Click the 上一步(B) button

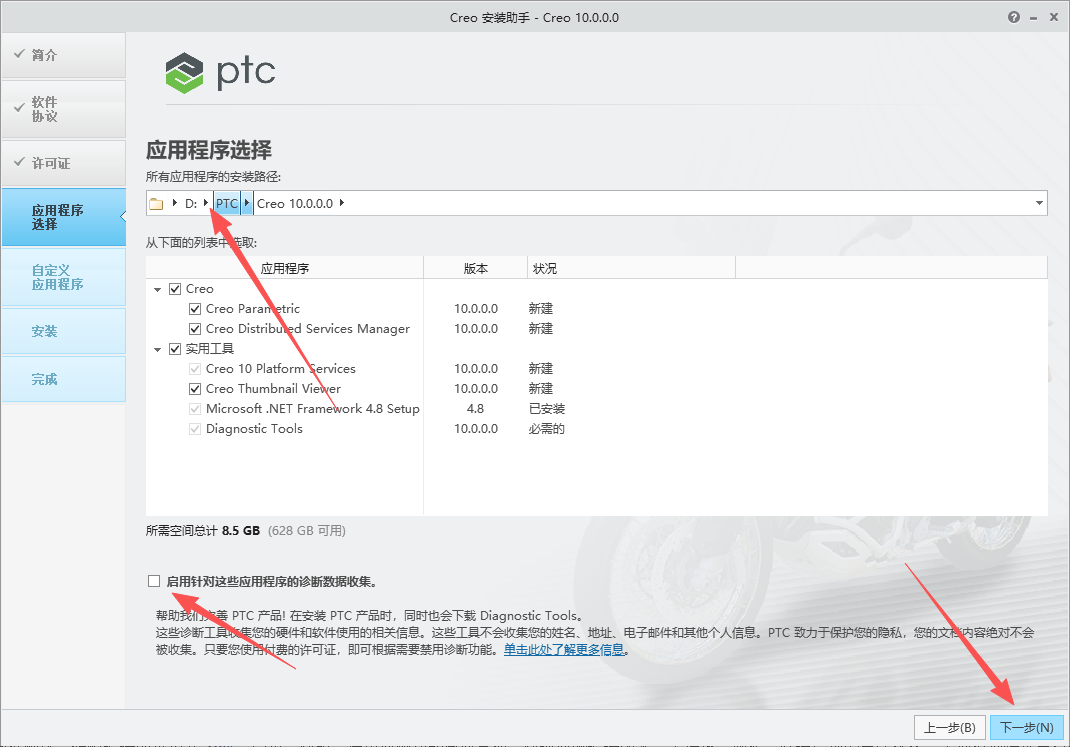pyautogui.click(x=949, y=727)
